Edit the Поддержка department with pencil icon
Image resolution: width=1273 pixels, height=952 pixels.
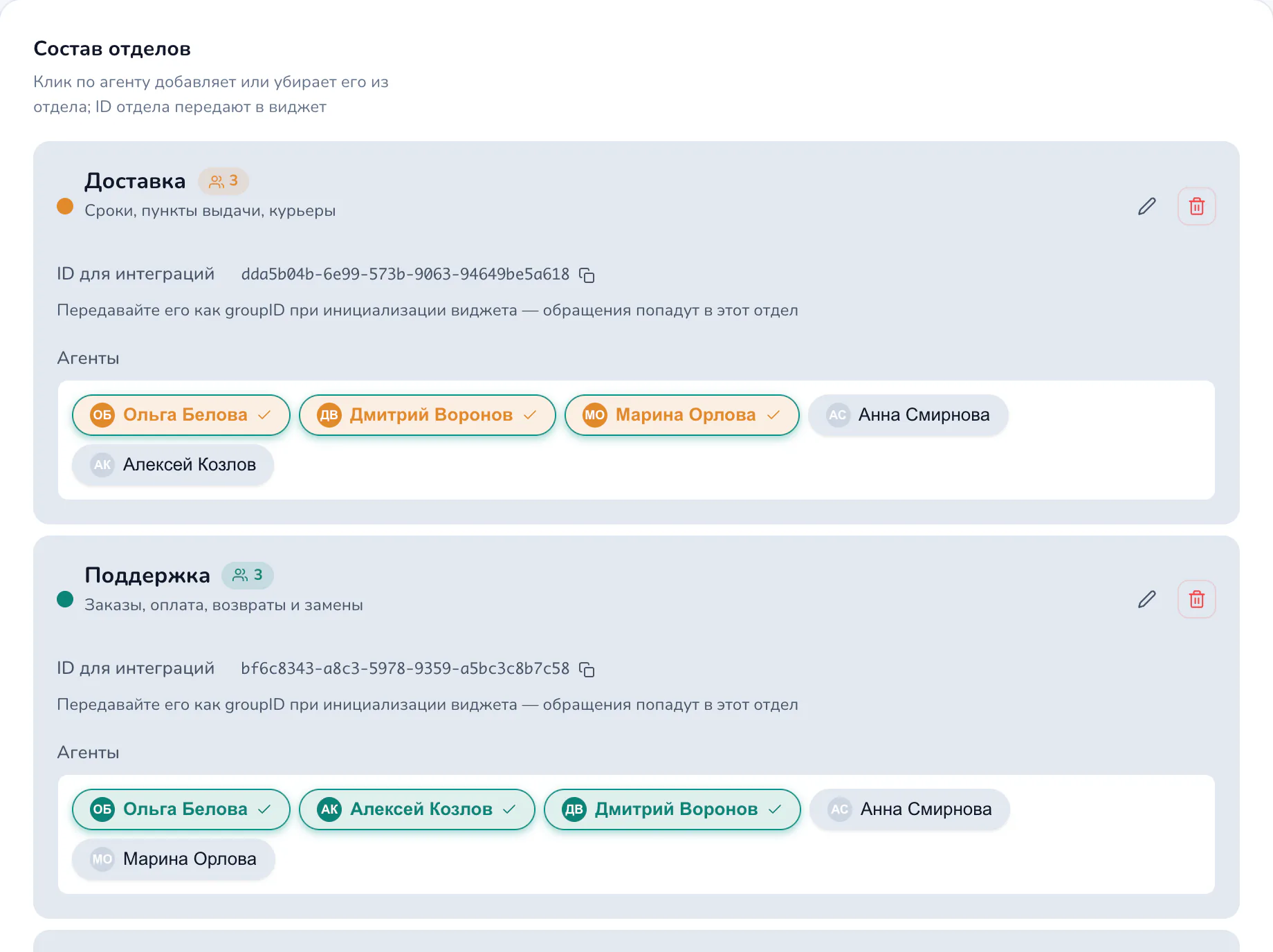(1146, 599)
